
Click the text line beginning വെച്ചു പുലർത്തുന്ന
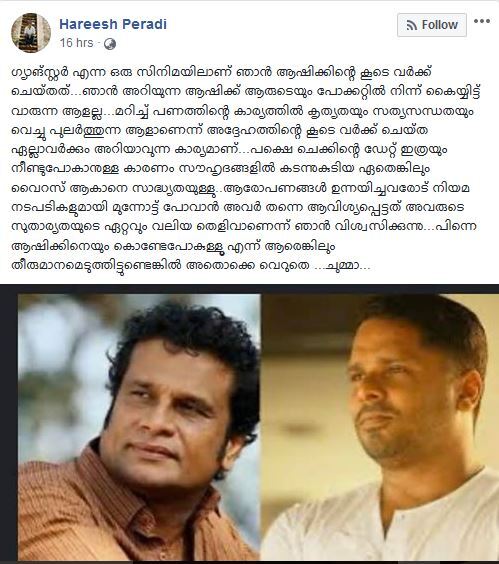coord(219,131)
